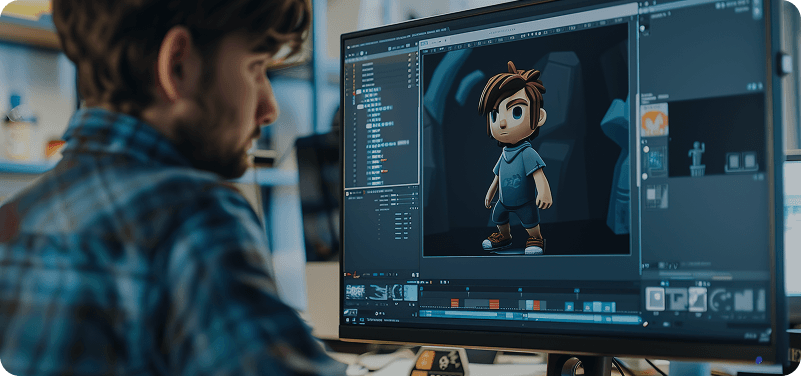Select the diagonal-split image icon in the bottom-right tool row
Image resolution: width=801 pixels, height=376 pixels.
pos(698,299)
